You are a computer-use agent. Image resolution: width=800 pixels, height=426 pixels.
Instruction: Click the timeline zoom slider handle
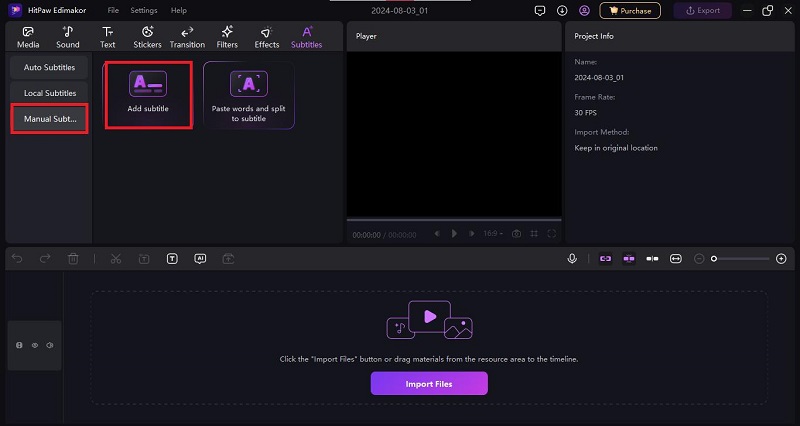714,258
